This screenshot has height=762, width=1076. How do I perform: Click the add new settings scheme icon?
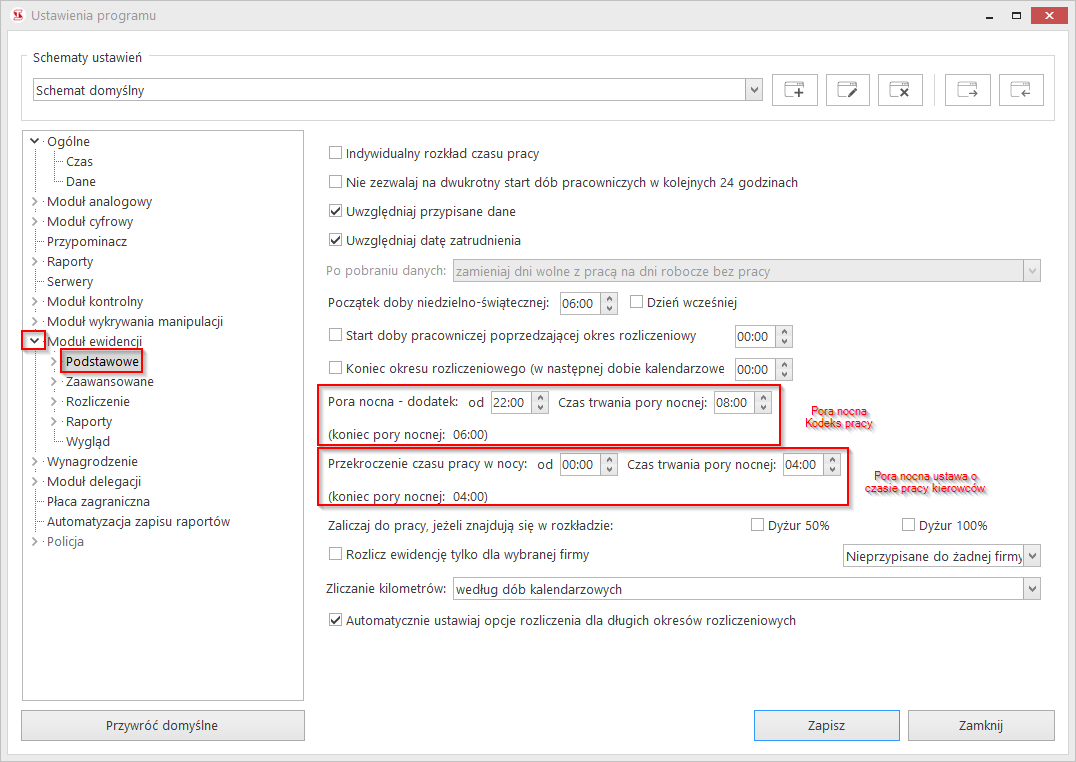(x=795, y=90)
